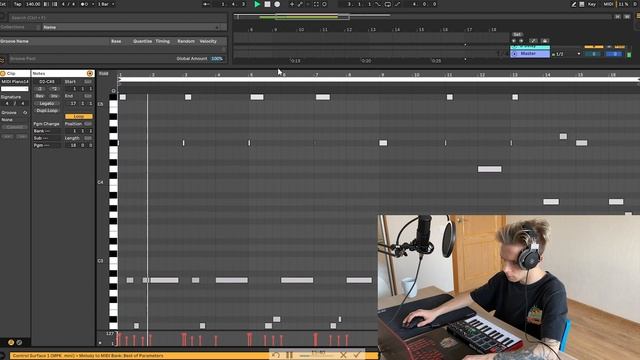The height and width of the screenshot is (360, 640).
Task: Click the C4 piano roll key
Action: tap(113, 183)
